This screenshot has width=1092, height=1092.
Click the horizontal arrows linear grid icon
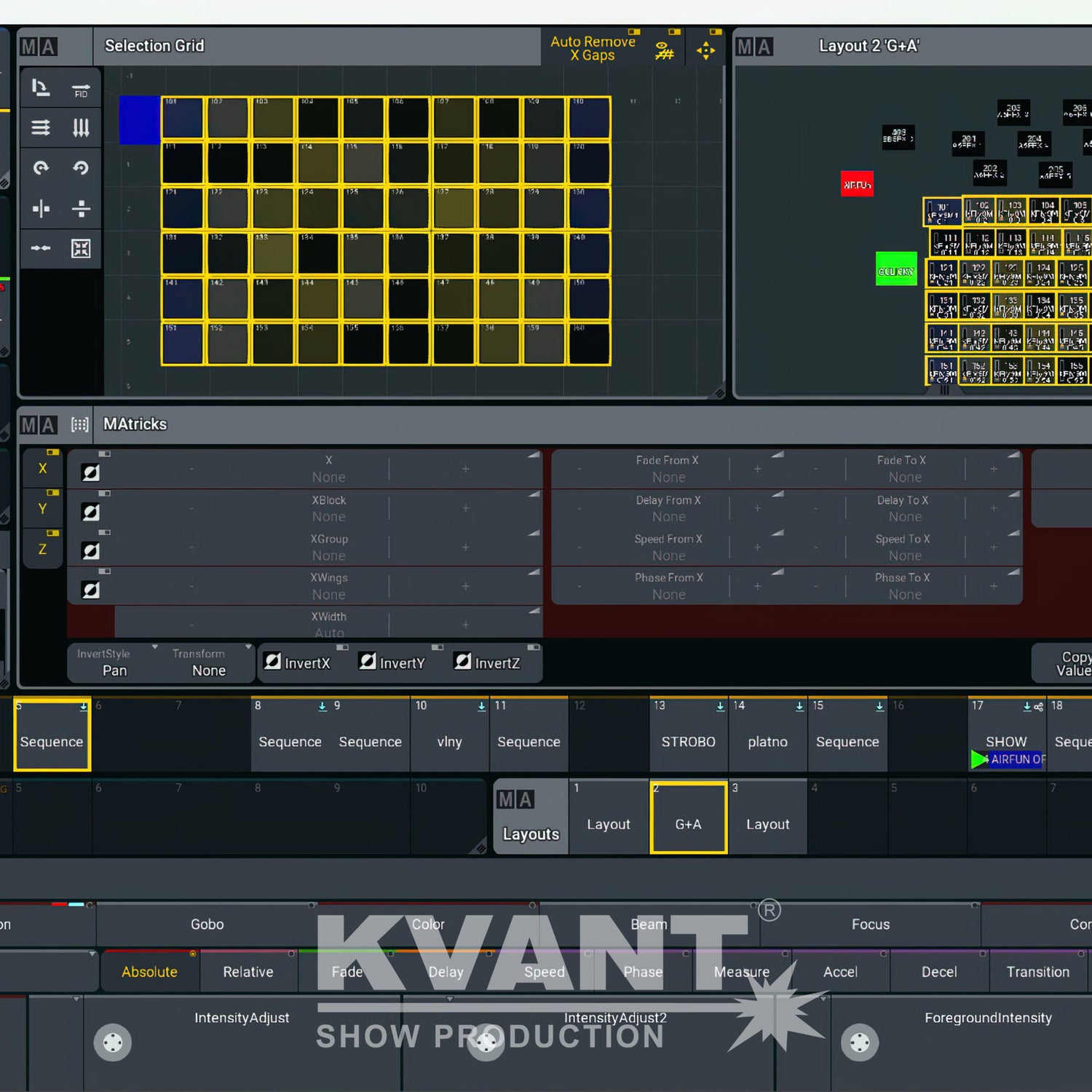point(41,128)
